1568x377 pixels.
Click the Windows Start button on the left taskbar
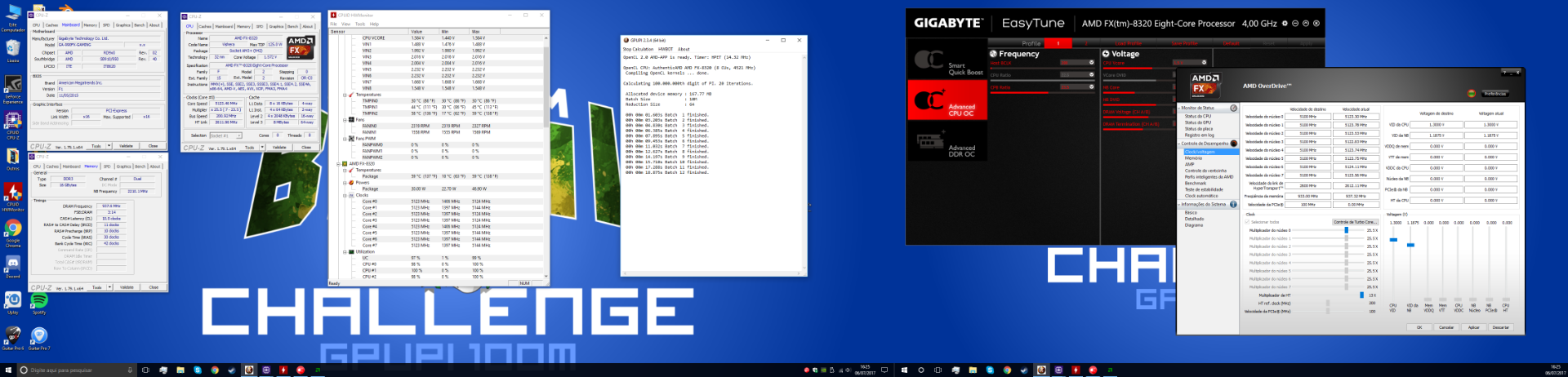click(7, 370)
